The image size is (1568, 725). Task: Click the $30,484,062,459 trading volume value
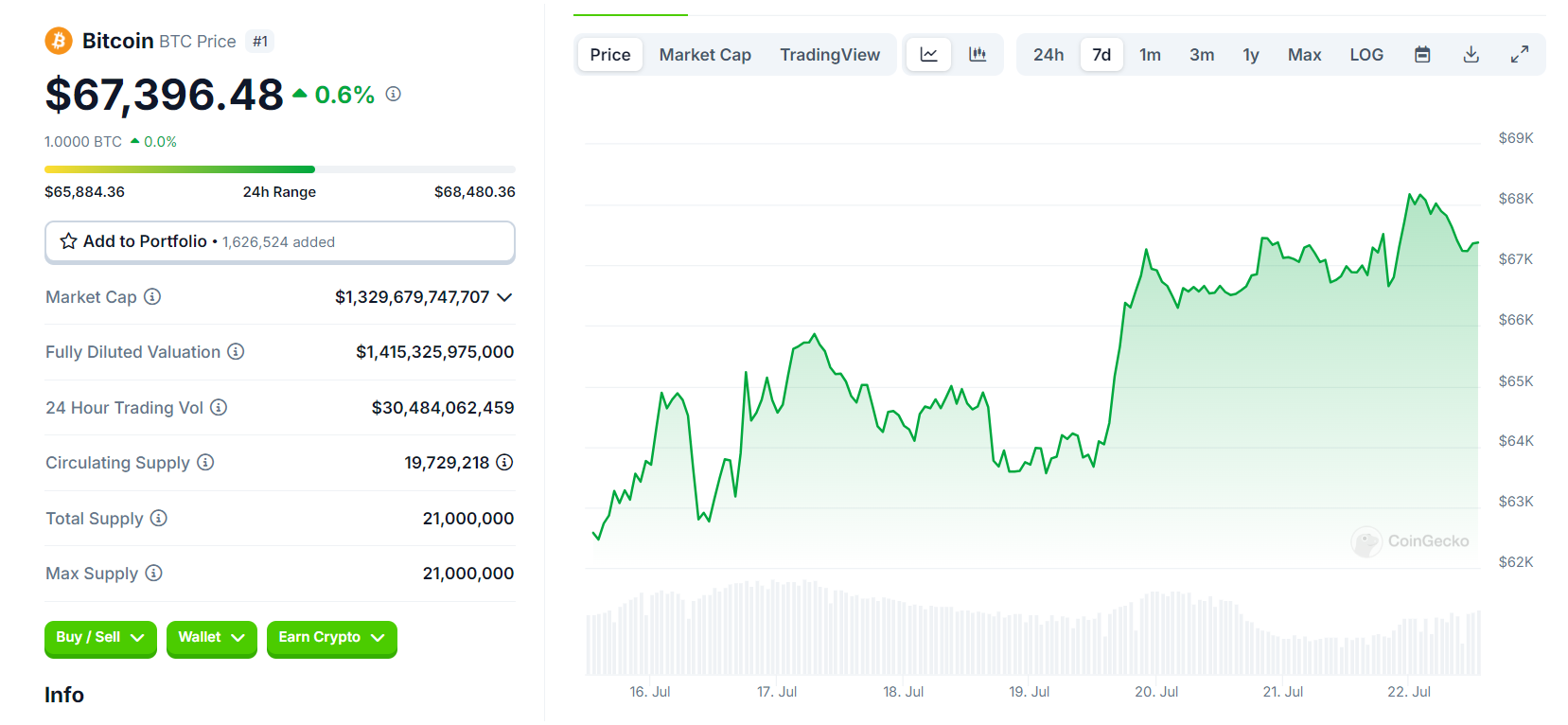coord(443,408)
